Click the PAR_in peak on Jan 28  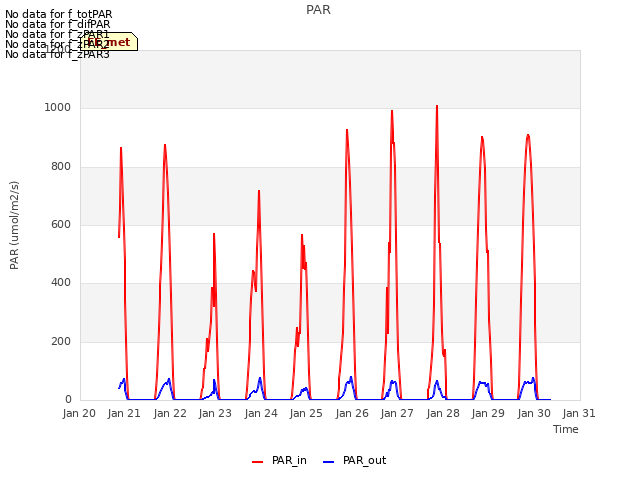coord(437,106)
